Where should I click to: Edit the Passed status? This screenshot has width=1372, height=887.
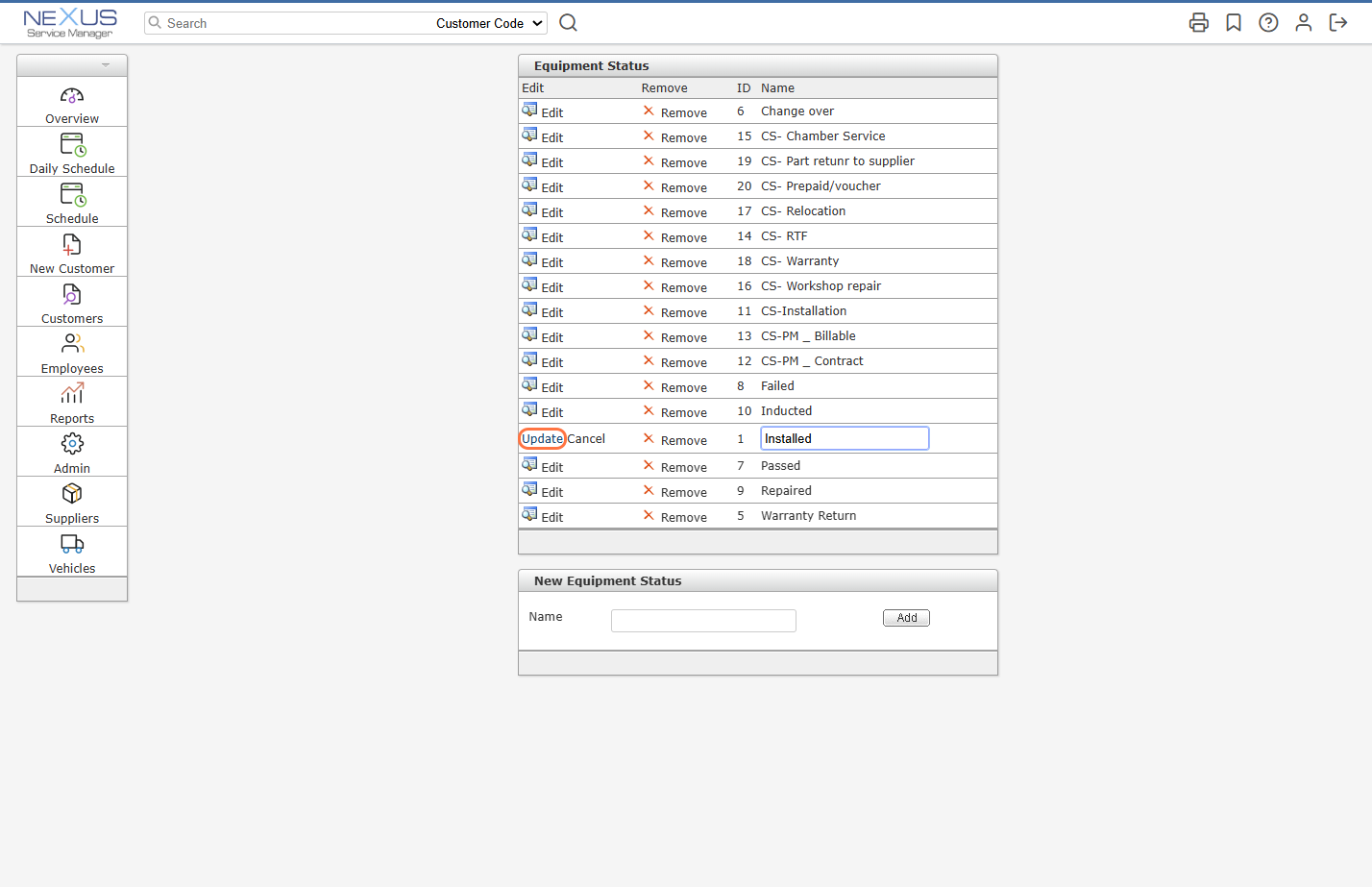[543, 466]
